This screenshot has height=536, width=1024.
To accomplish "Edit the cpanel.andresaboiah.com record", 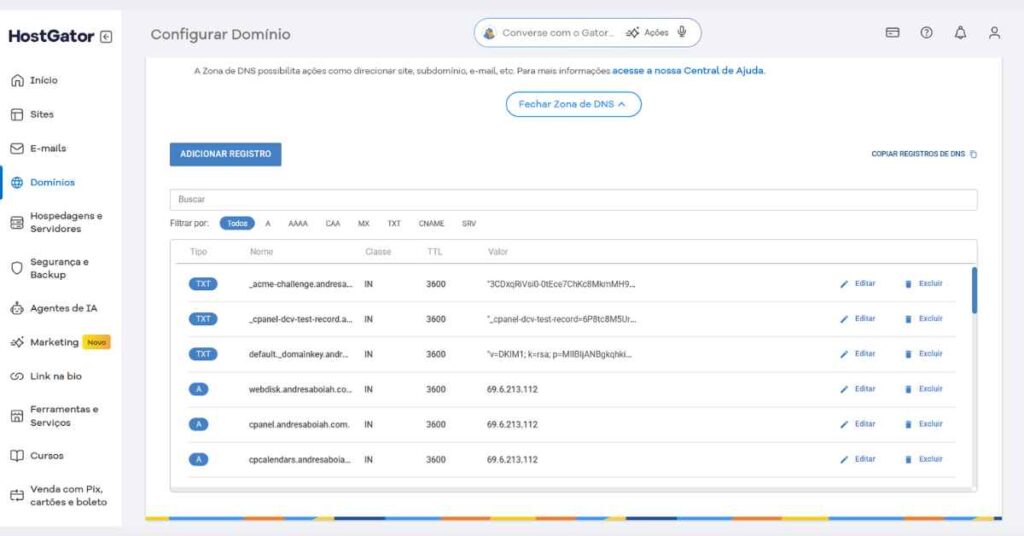I will coord(858,424).
